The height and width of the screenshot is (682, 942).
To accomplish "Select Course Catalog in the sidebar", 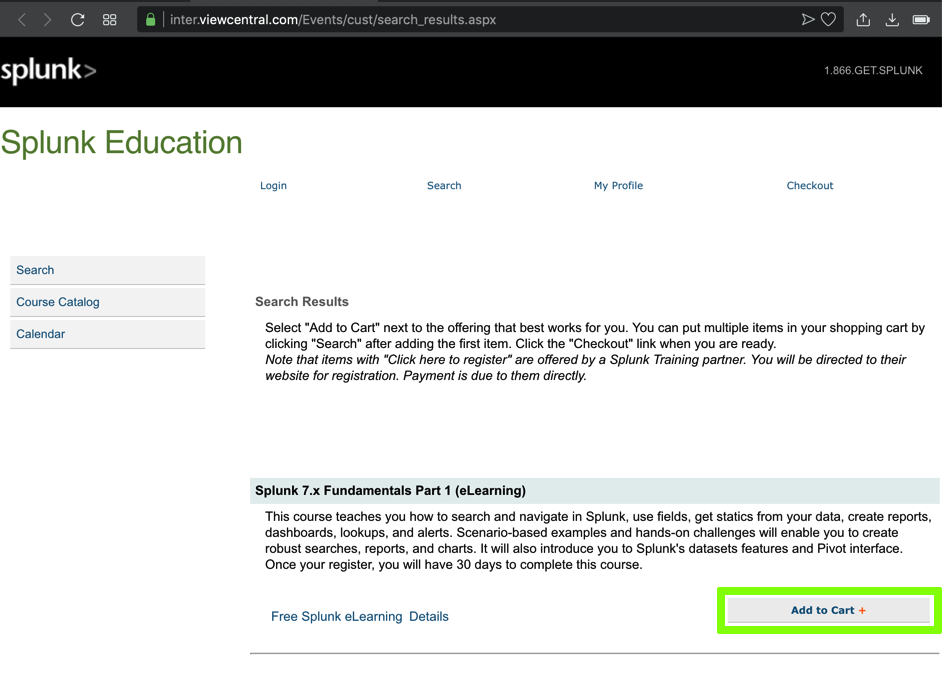I will point(58,302).
